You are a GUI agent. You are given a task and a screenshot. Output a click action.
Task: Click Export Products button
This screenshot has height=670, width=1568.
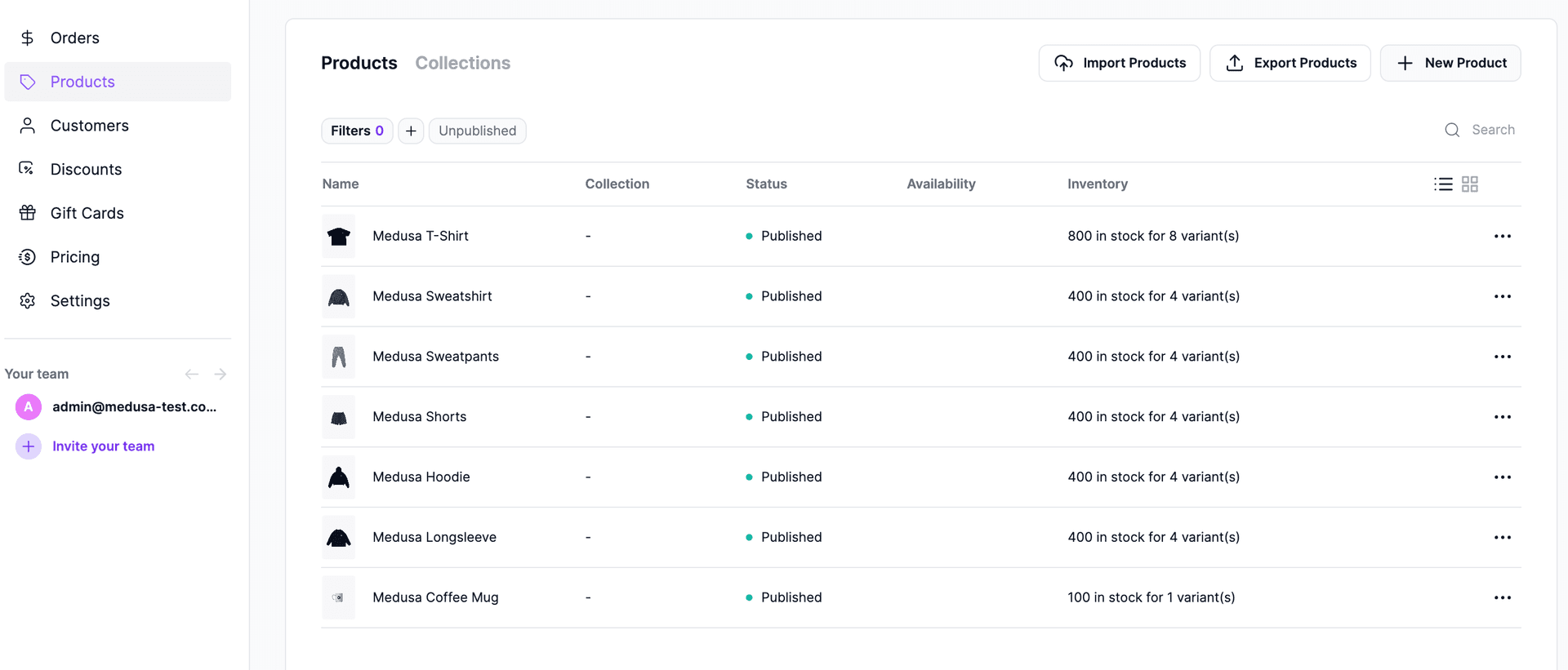(x=1290, y=64)
